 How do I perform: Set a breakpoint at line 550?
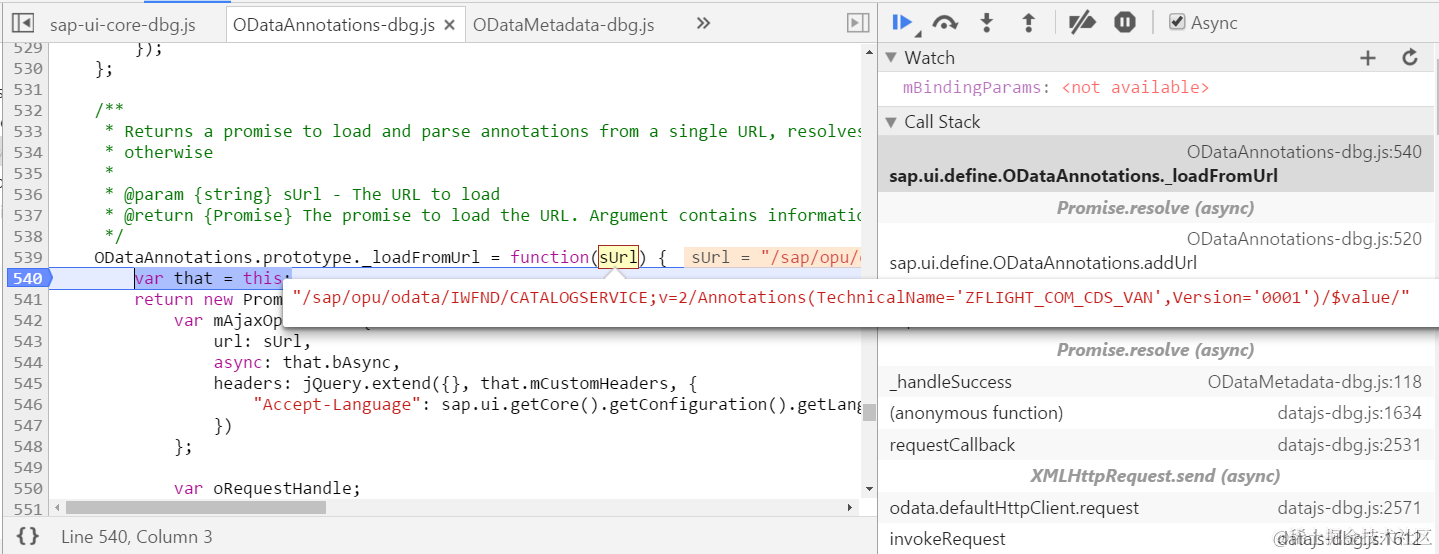28,488
